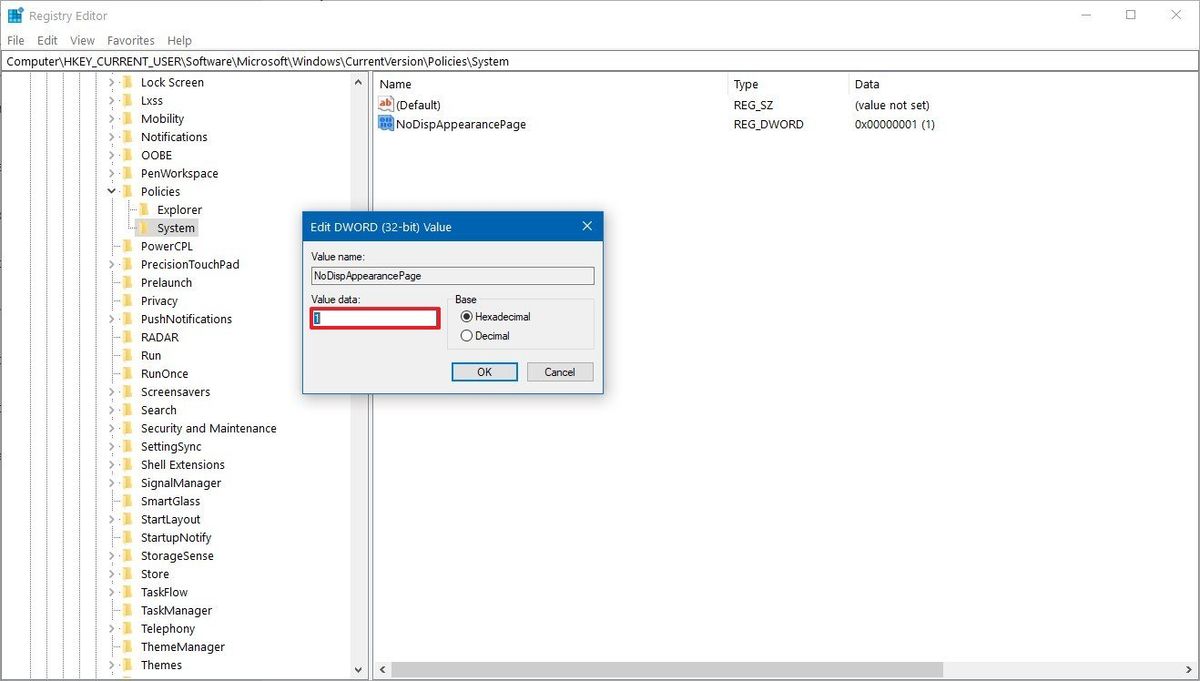The image size is (1200, 681).
Task: Expand the Privacy registry key
Action: (x=110, y=300)
